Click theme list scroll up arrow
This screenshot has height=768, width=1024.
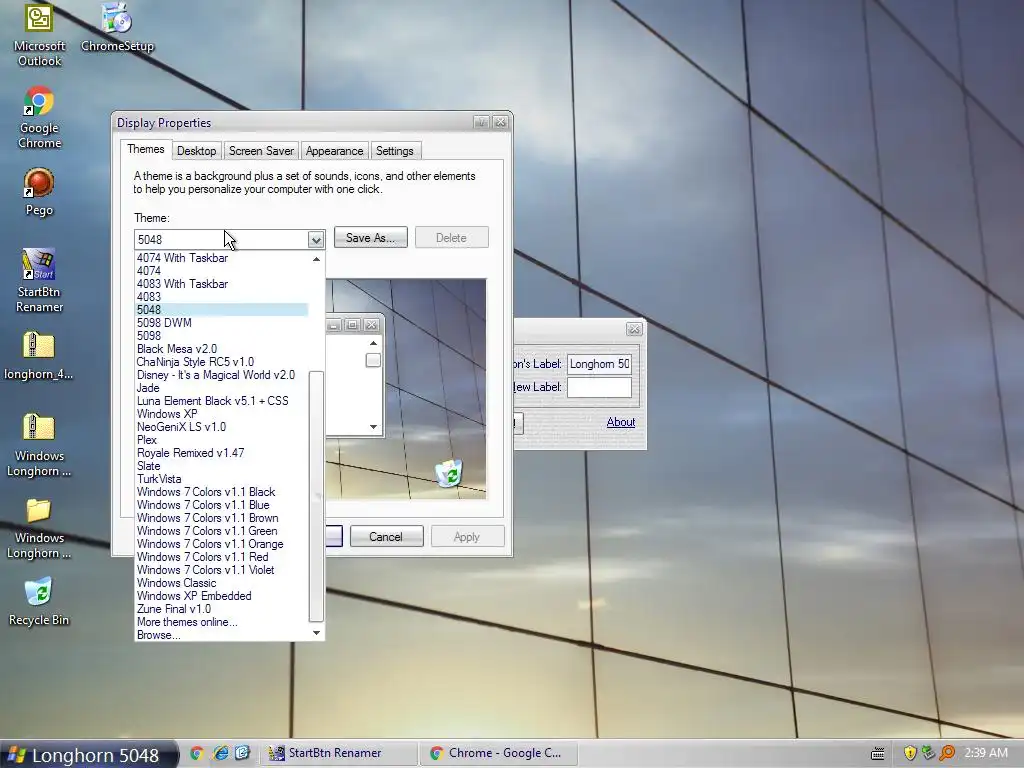click(x=317, y=259)
